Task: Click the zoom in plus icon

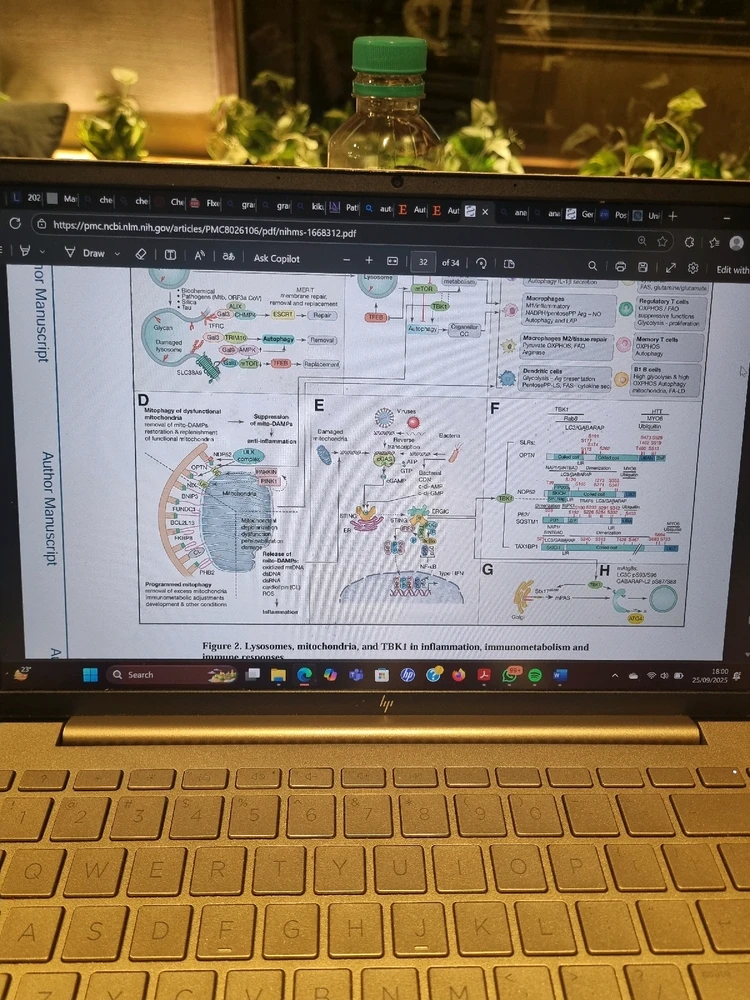Action: 368,260
